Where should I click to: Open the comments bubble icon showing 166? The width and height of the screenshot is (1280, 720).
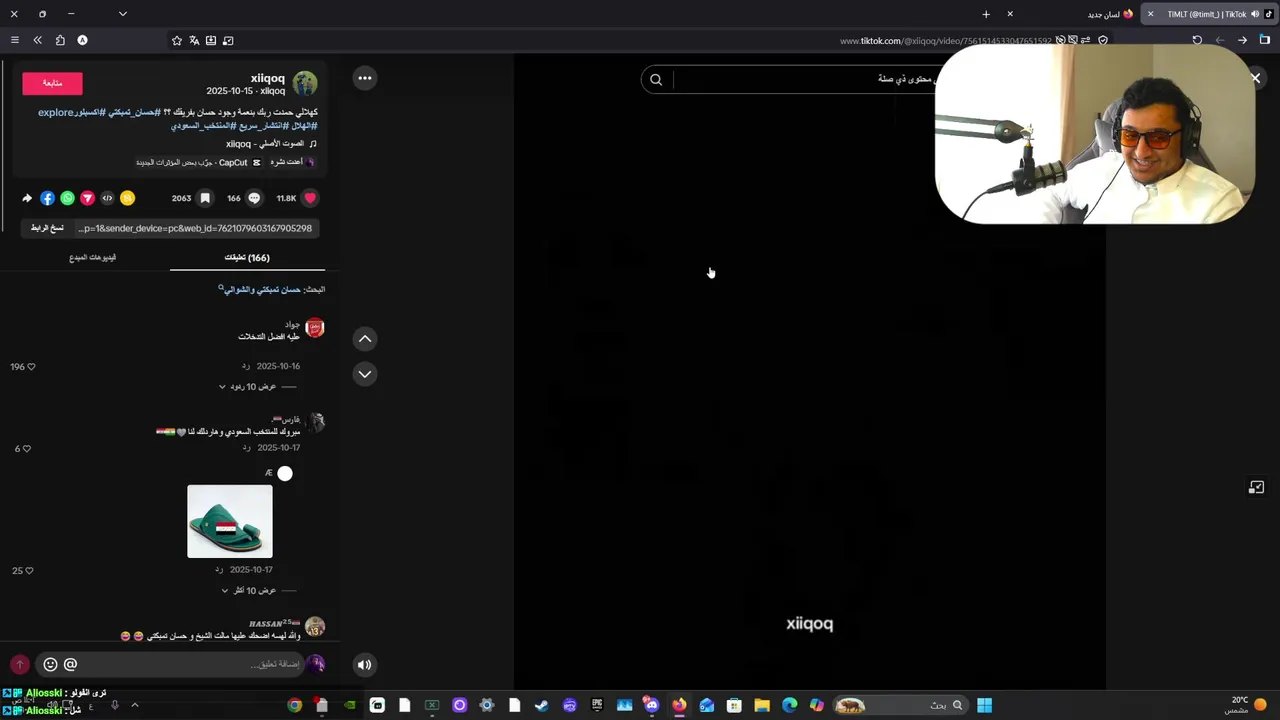click(x=254, y=198)
